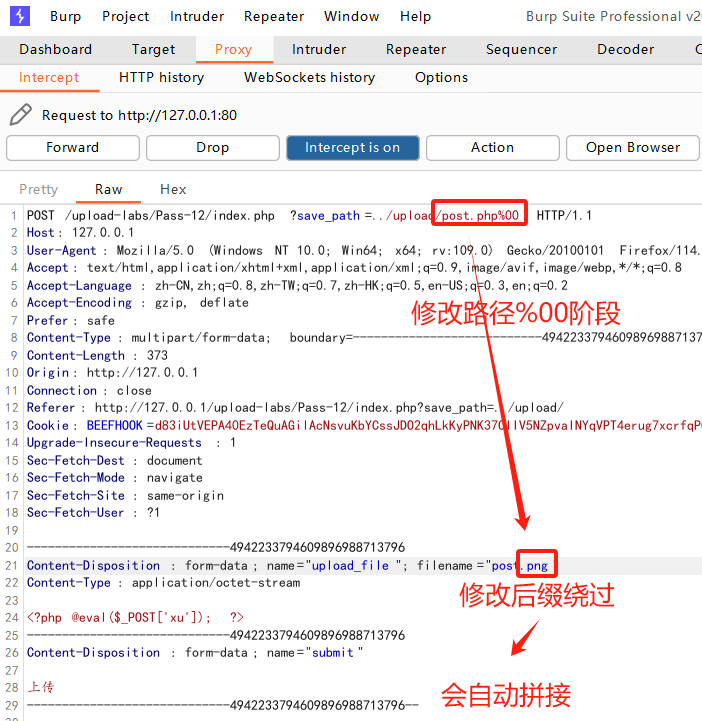The height and width of the screenshot is (721, 702).
Task: Open the Project menu
Action: point(126,17)
